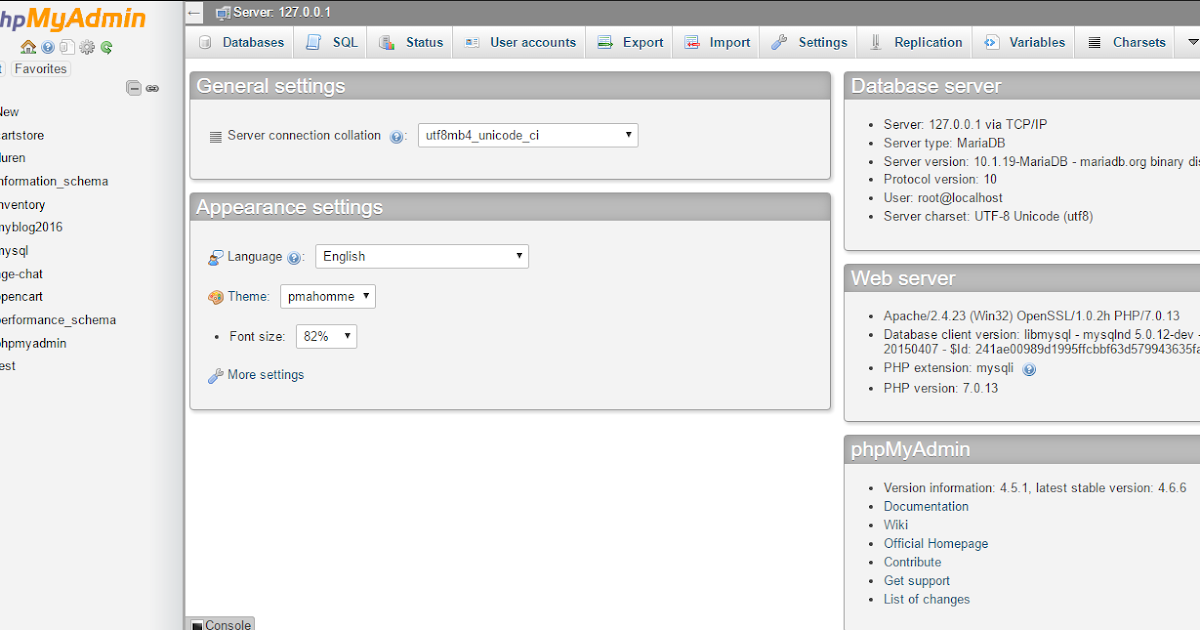Viewport: 1200px width, 630px height.
Task: Open the Server connection collation dropdown
Action: 527,135
